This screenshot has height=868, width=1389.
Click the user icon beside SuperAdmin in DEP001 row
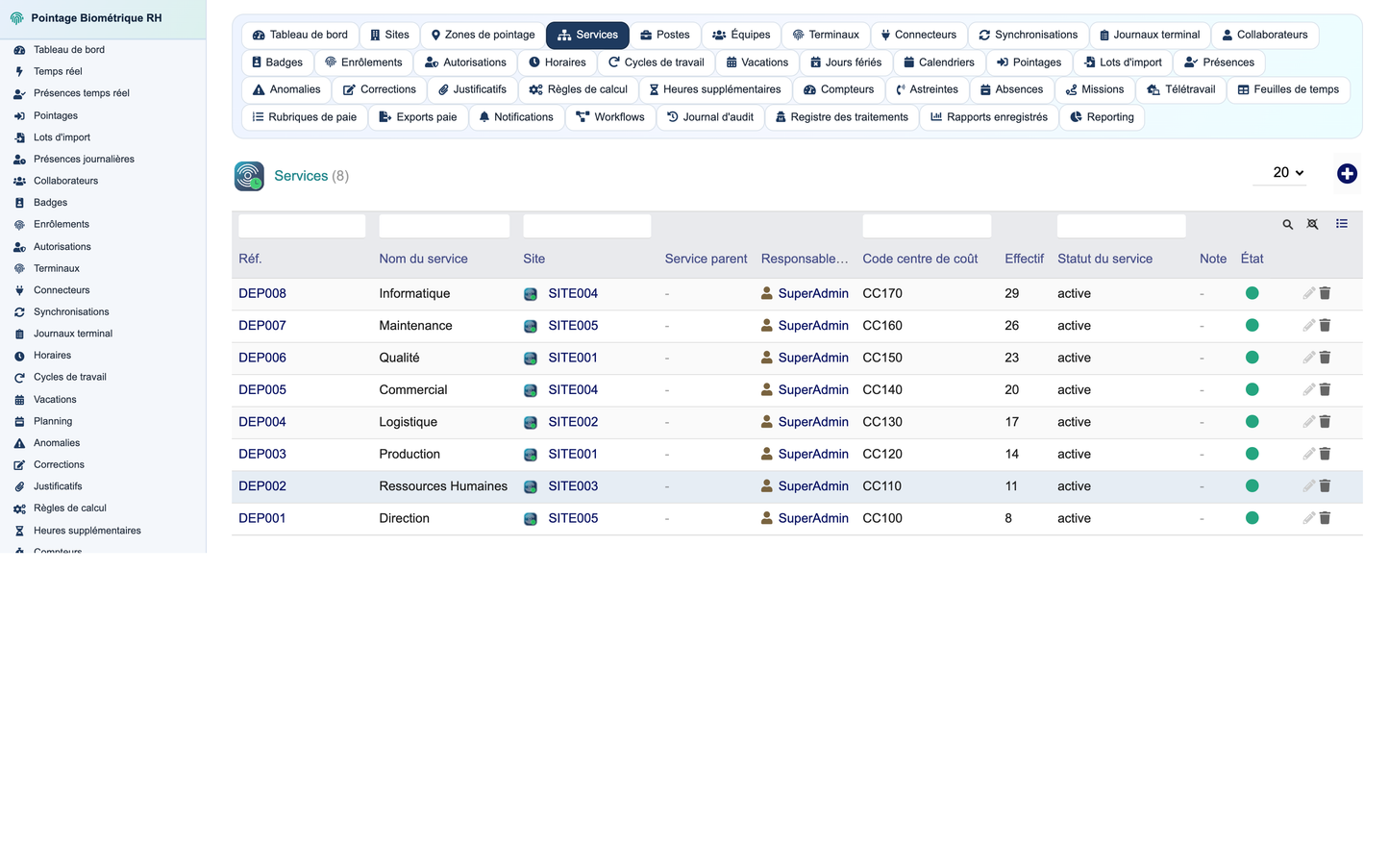click(x=767, y=518)
